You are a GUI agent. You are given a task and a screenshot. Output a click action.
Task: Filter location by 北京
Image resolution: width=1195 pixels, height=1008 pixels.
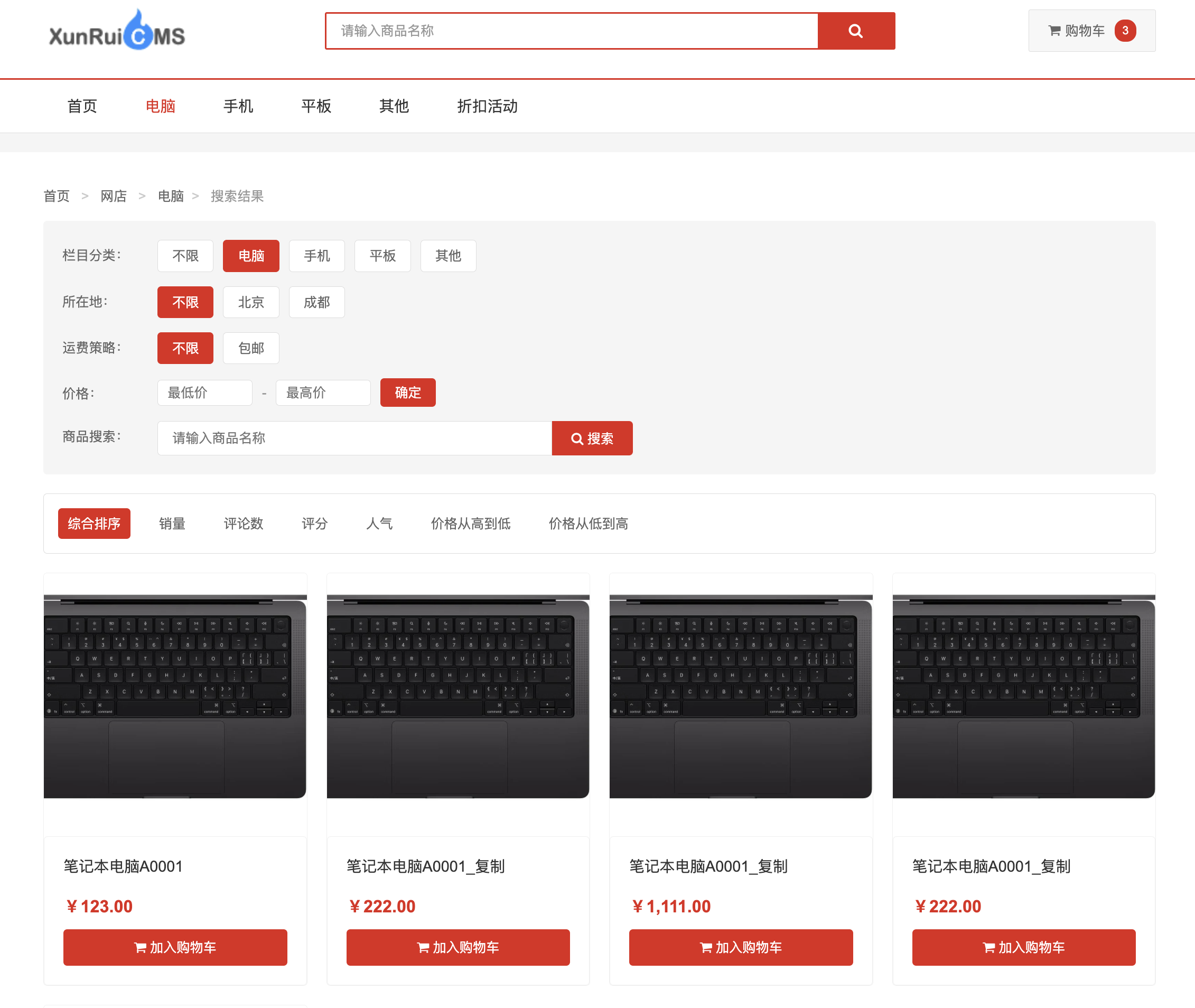(x=251, y=302)
